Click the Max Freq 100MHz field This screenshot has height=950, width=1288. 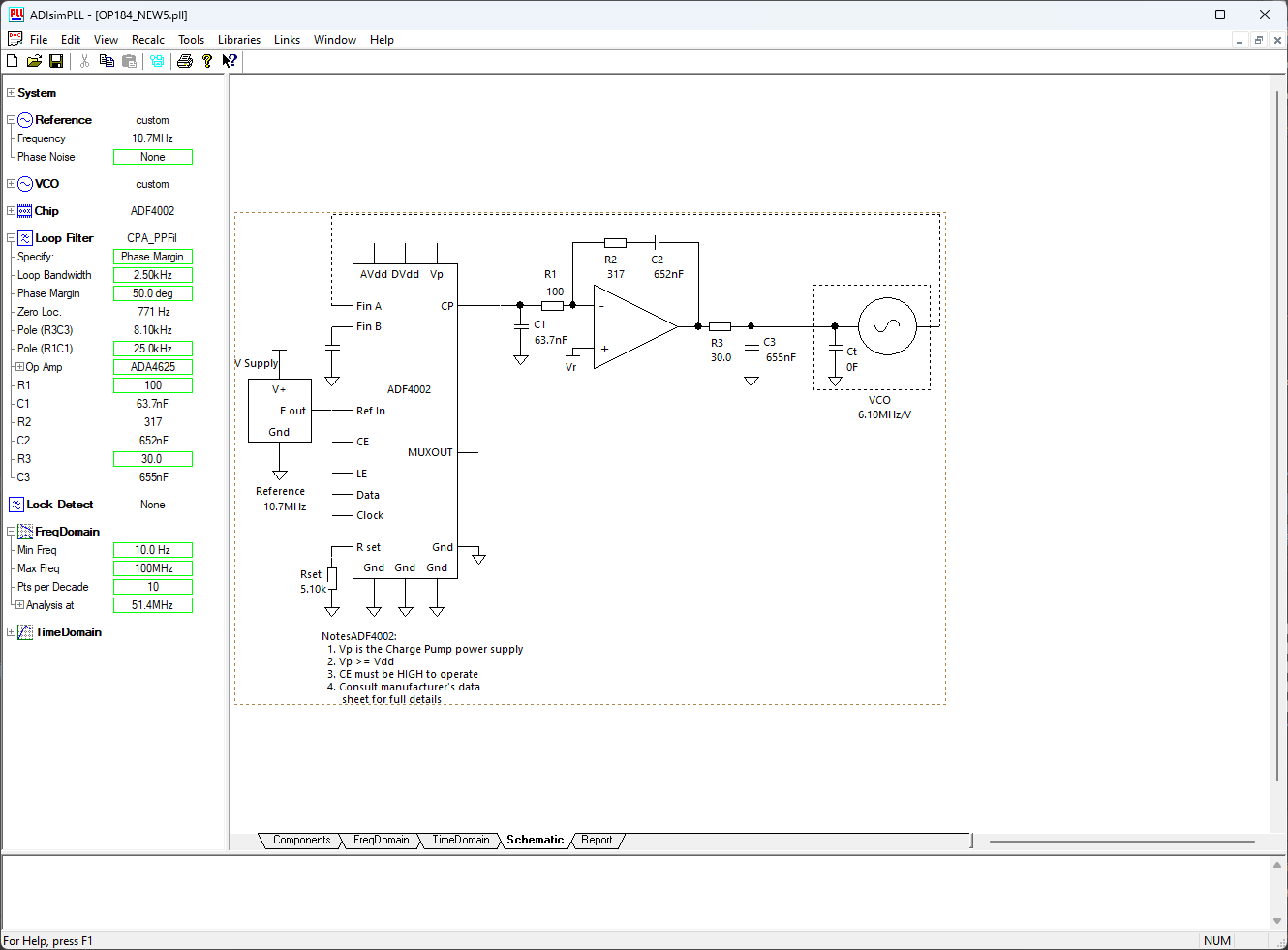(153, 568)
